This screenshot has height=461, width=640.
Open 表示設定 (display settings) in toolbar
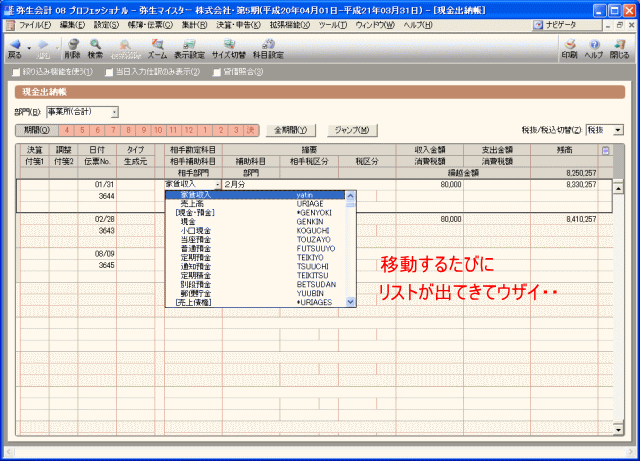click(x=189, y=49)
